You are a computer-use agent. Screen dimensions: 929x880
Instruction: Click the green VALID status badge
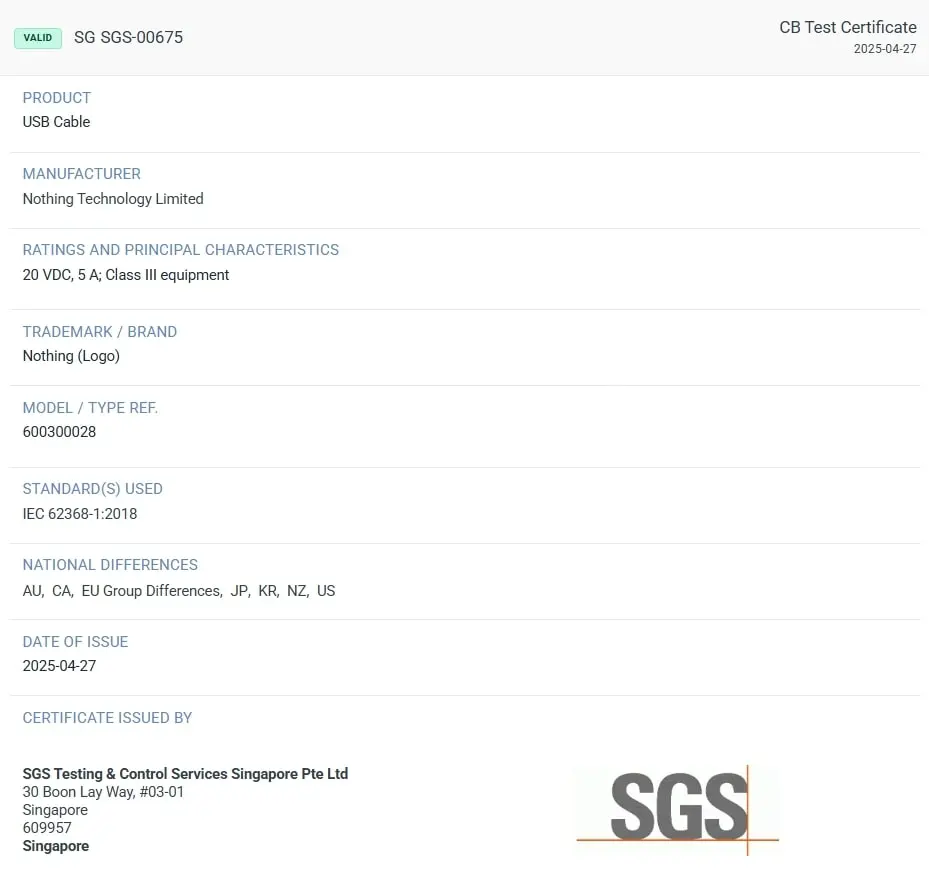pos(38,38)
